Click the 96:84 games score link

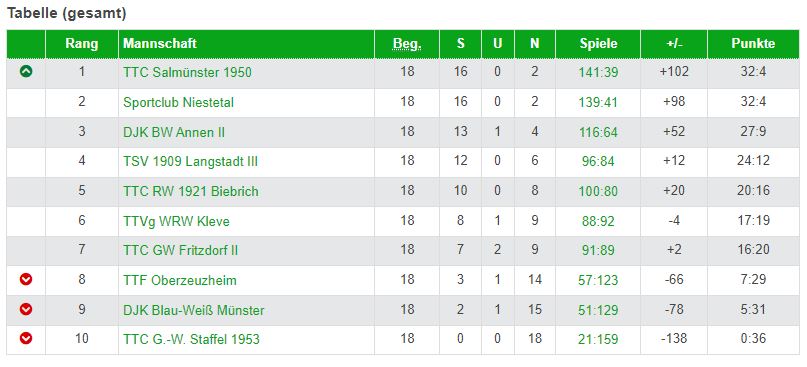coord(598,162)
